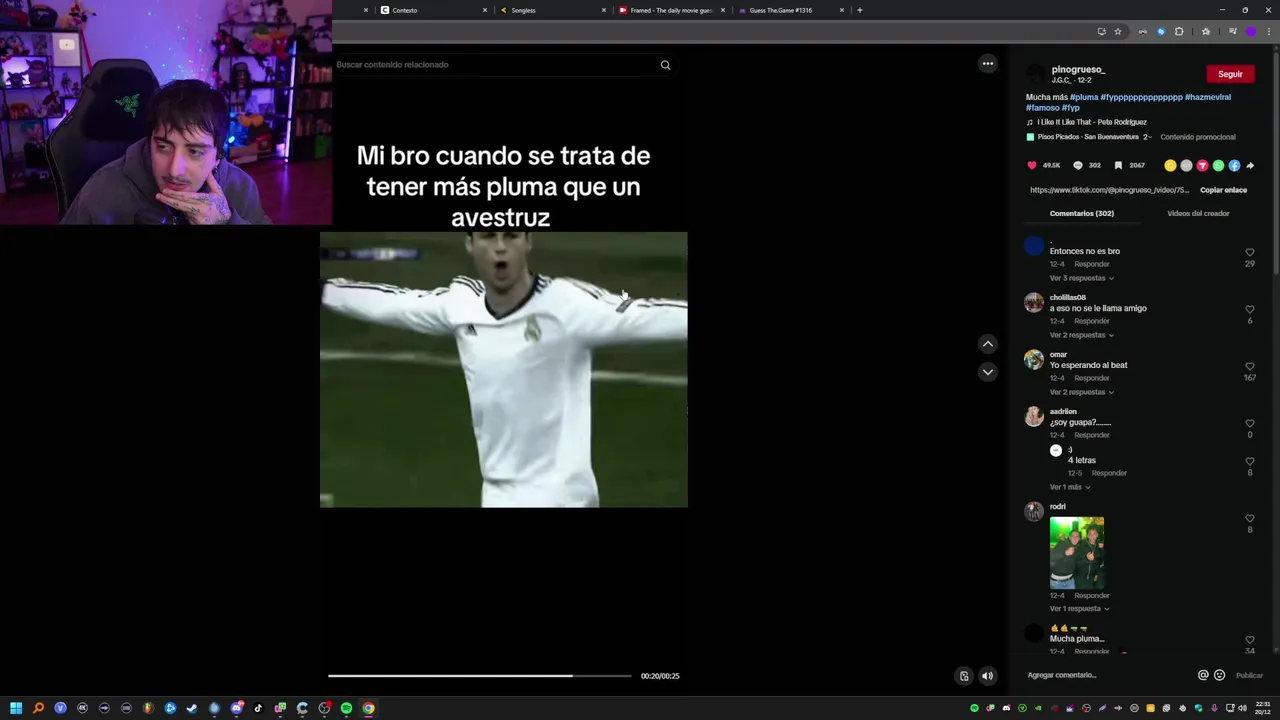Seek on the video progress bar
This screenshot has height=720, width=1280.
pyautogui.click(x=480, y=676)
